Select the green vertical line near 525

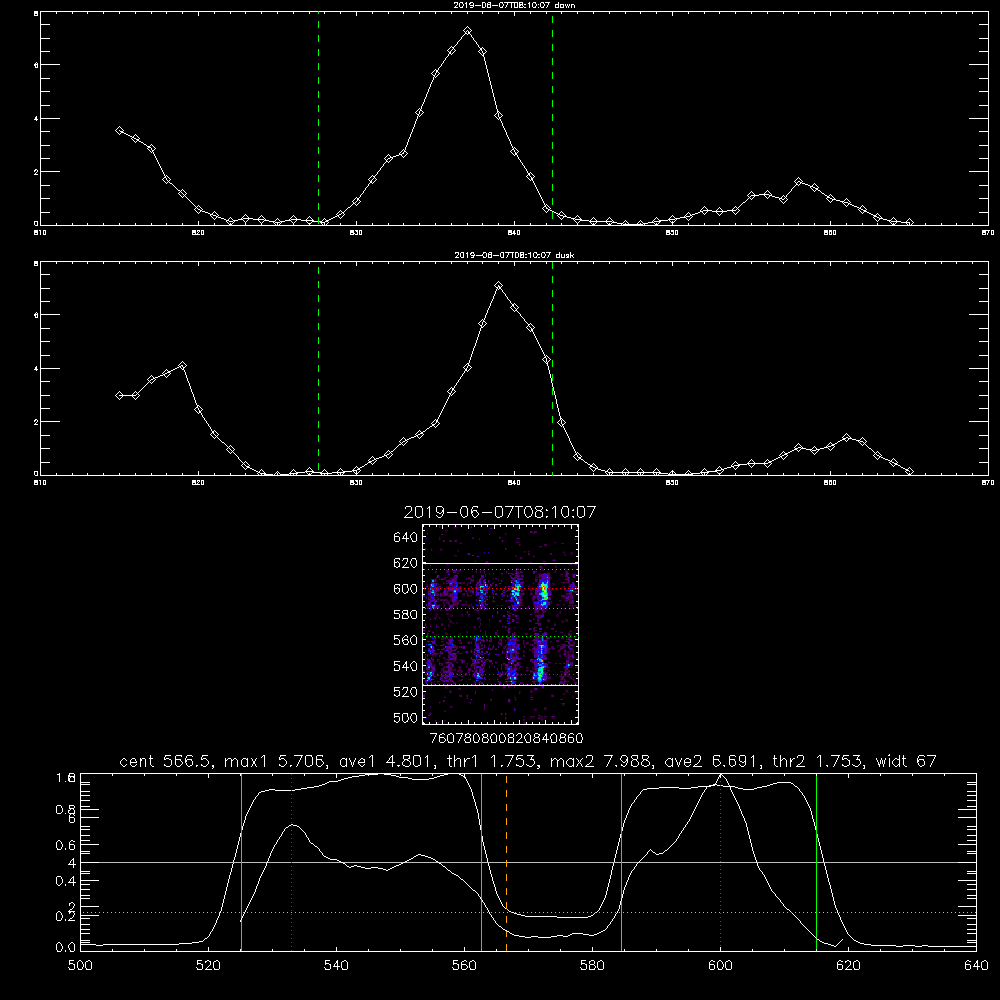tap(242, 862)
